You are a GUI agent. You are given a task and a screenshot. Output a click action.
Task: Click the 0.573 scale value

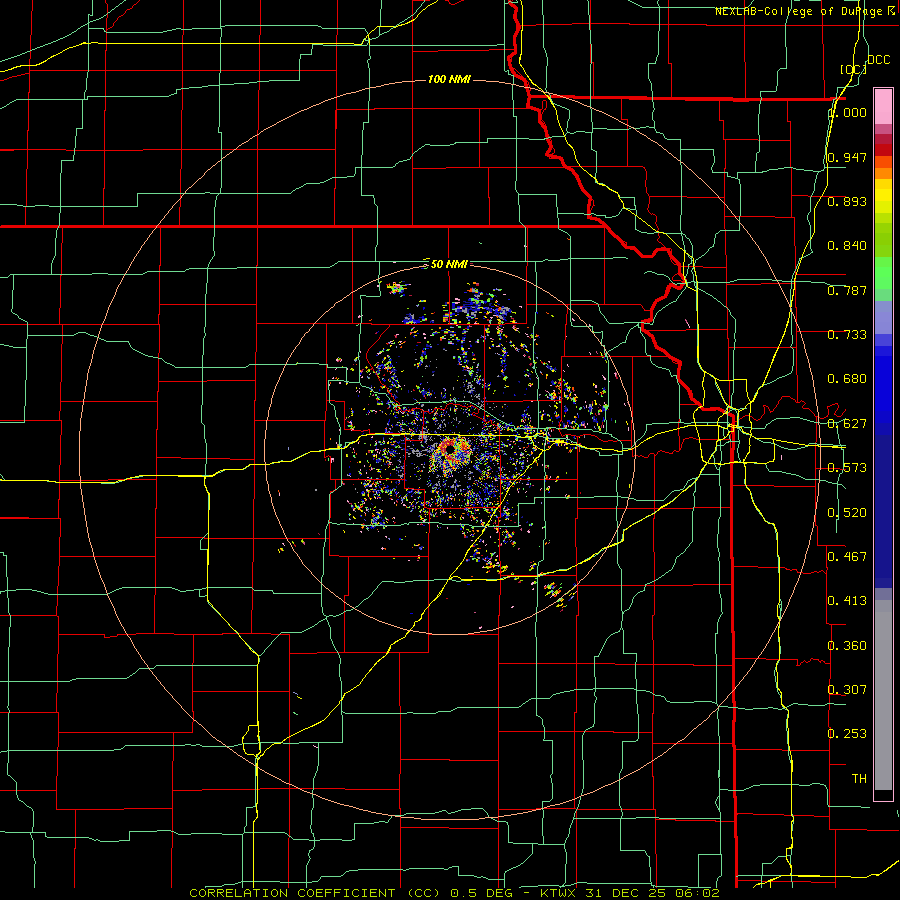(x=847, y=467)
